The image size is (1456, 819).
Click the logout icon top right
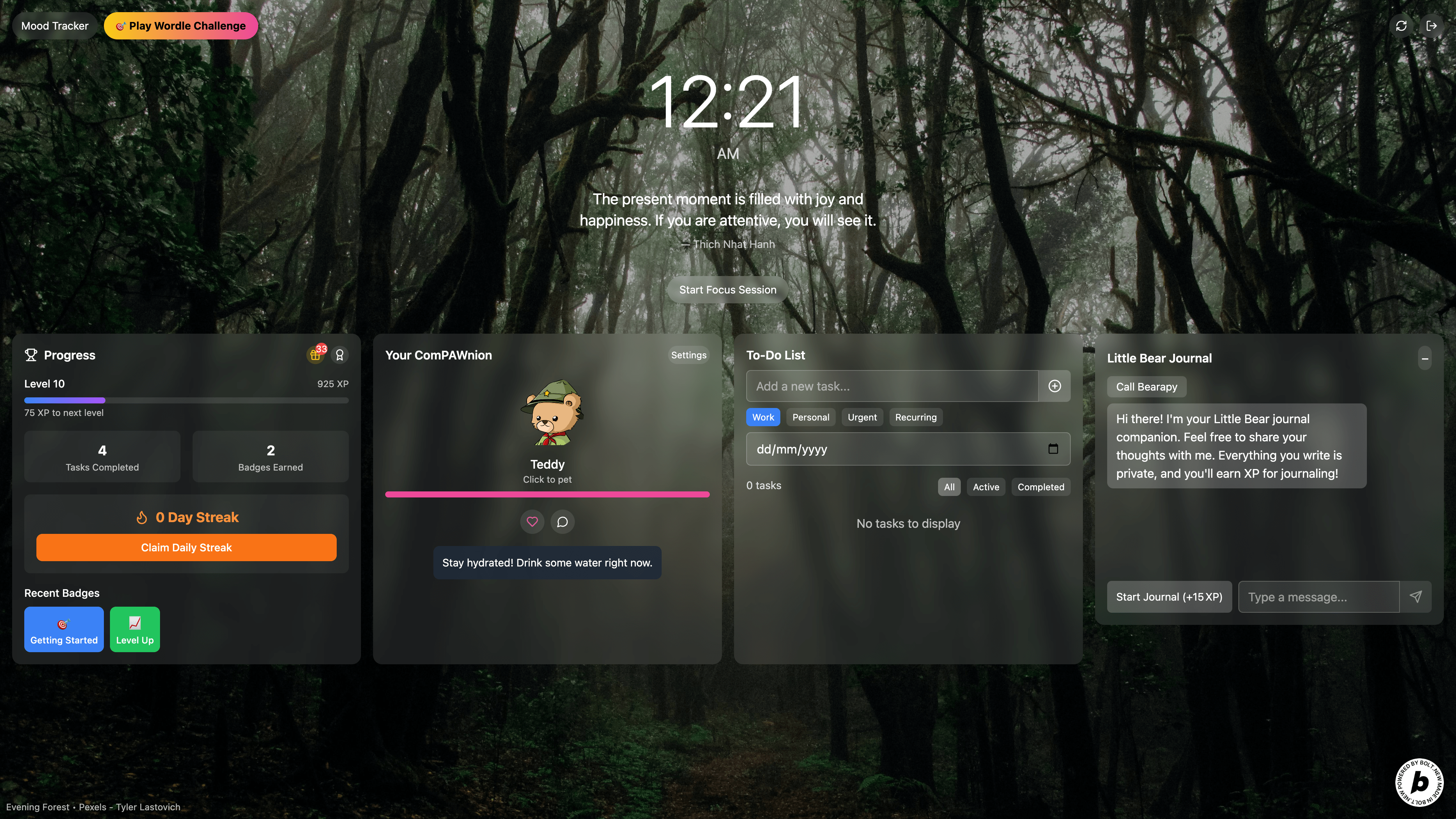tap(1431, 26)
